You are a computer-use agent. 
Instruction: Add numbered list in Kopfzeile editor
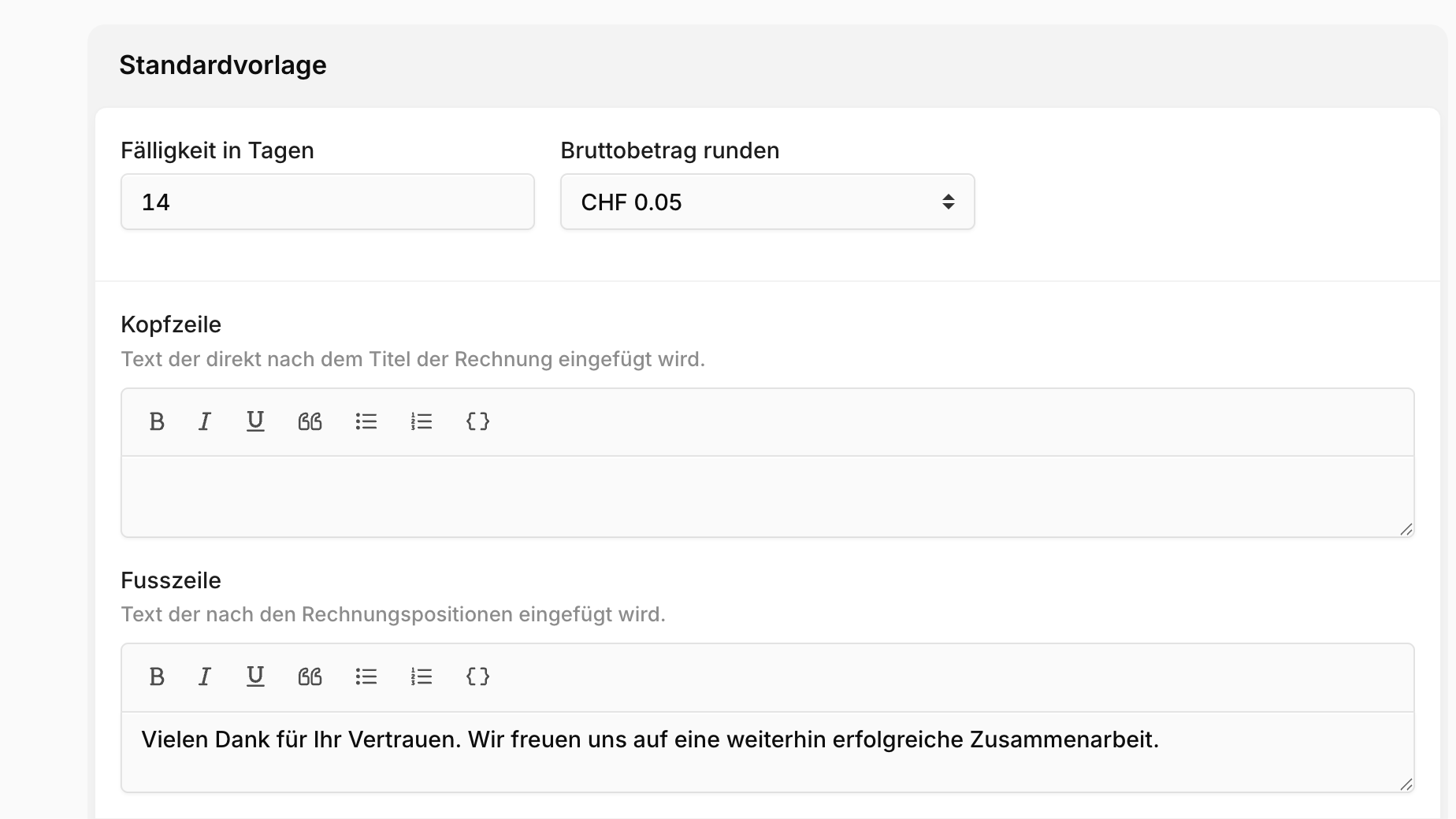(422, 422)
